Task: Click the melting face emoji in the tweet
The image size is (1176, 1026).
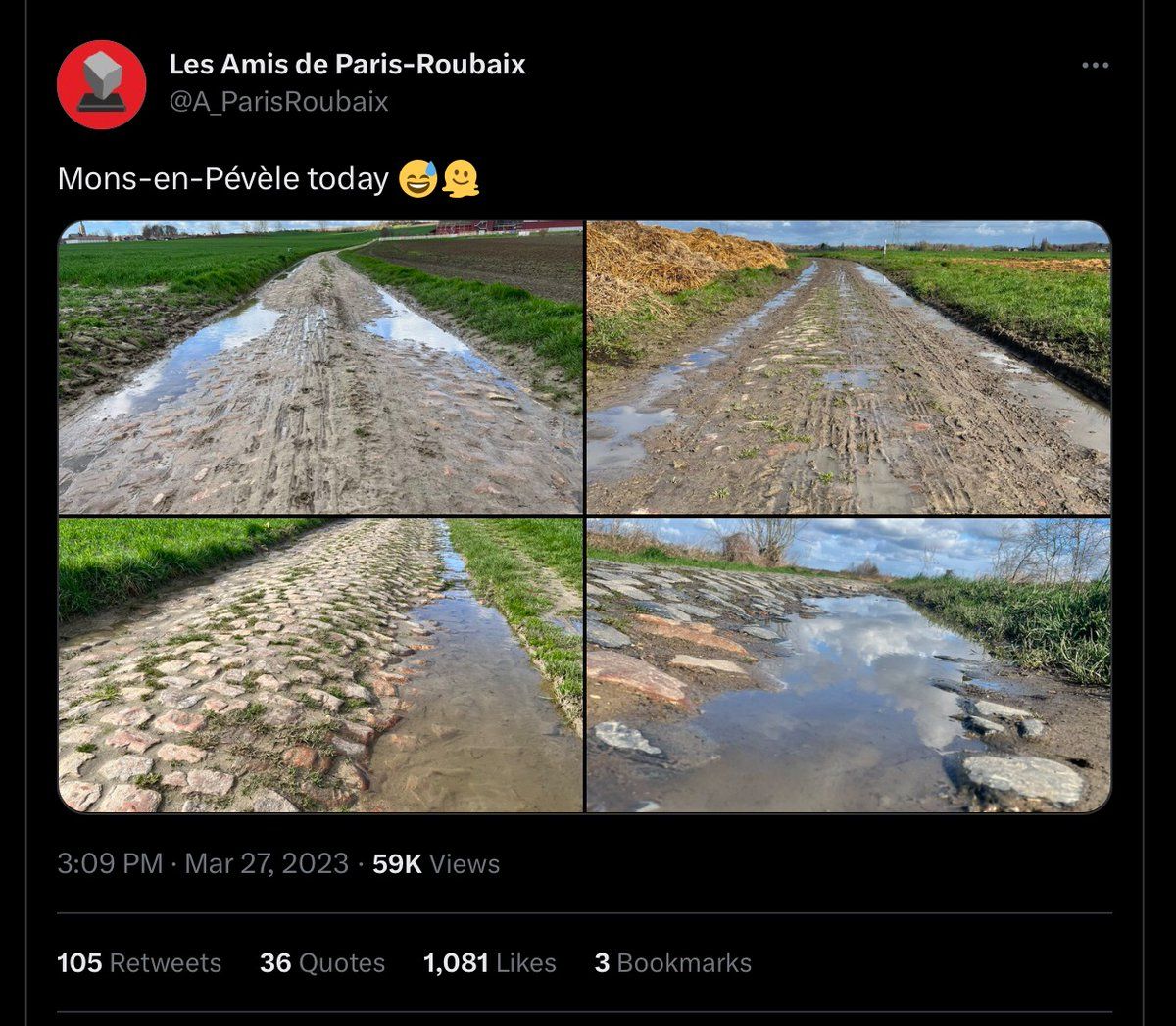Action: point(461,179)
